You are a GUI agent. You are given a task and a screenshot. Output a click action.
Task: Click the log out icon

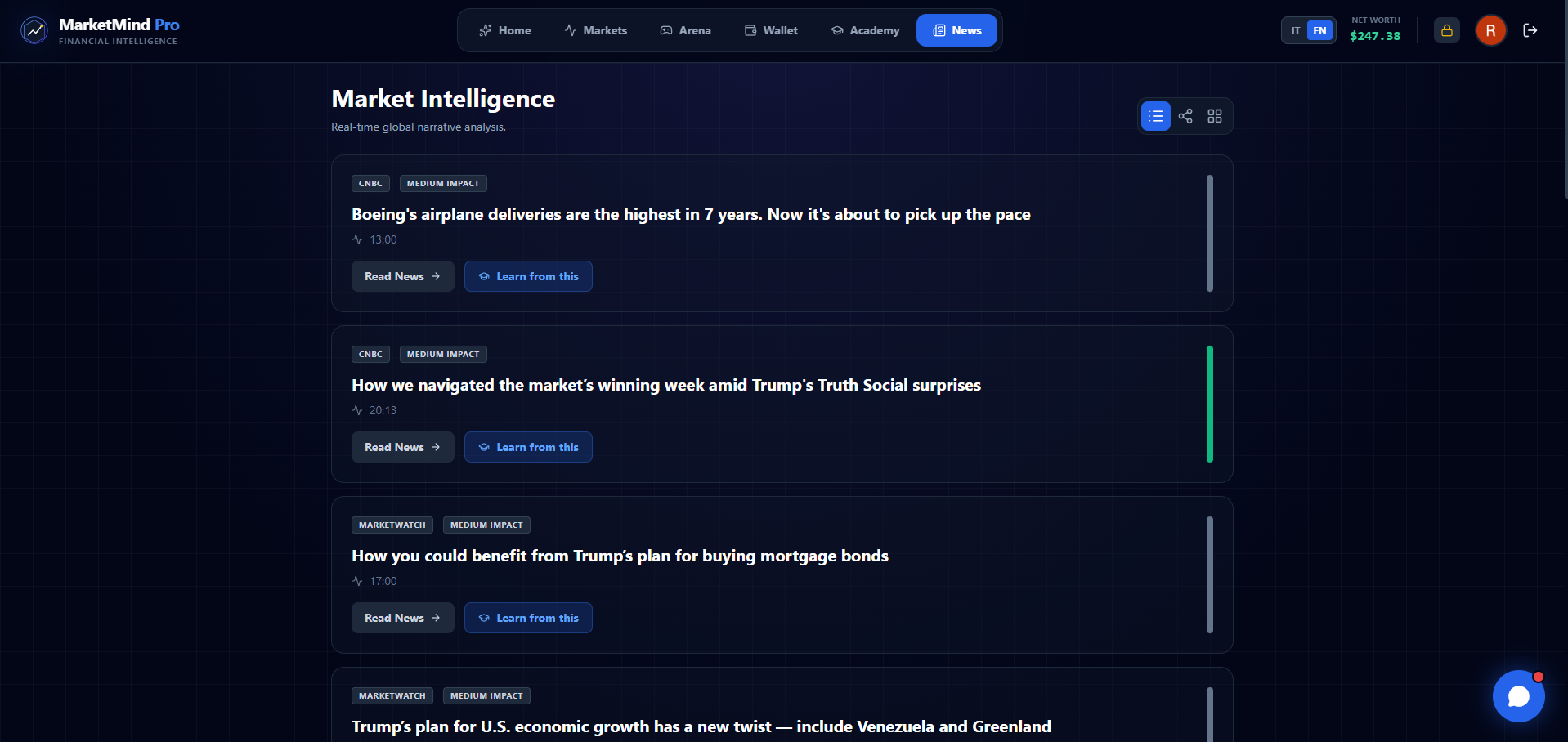click(x=1530, y=30)
